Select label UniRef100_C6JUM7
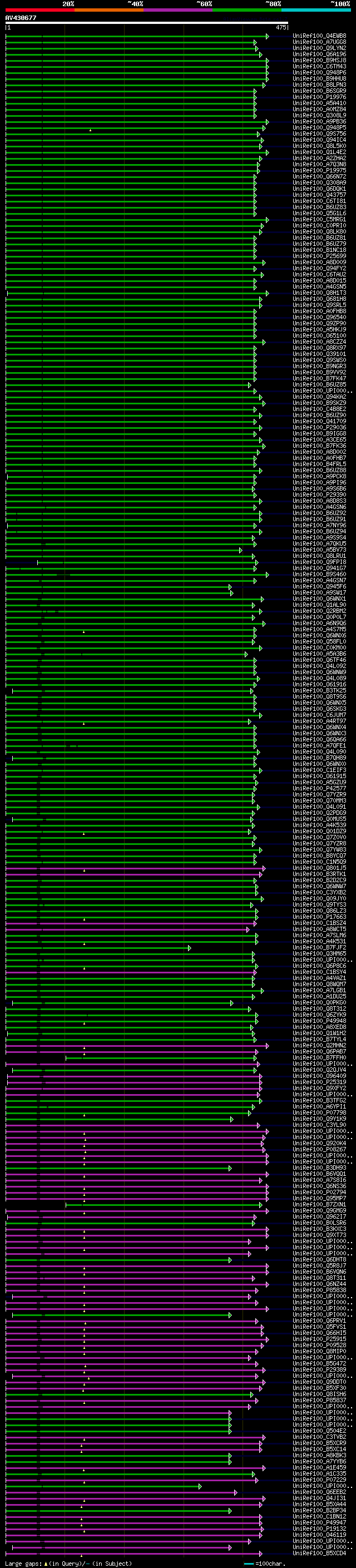 click(x=319, y=715)
